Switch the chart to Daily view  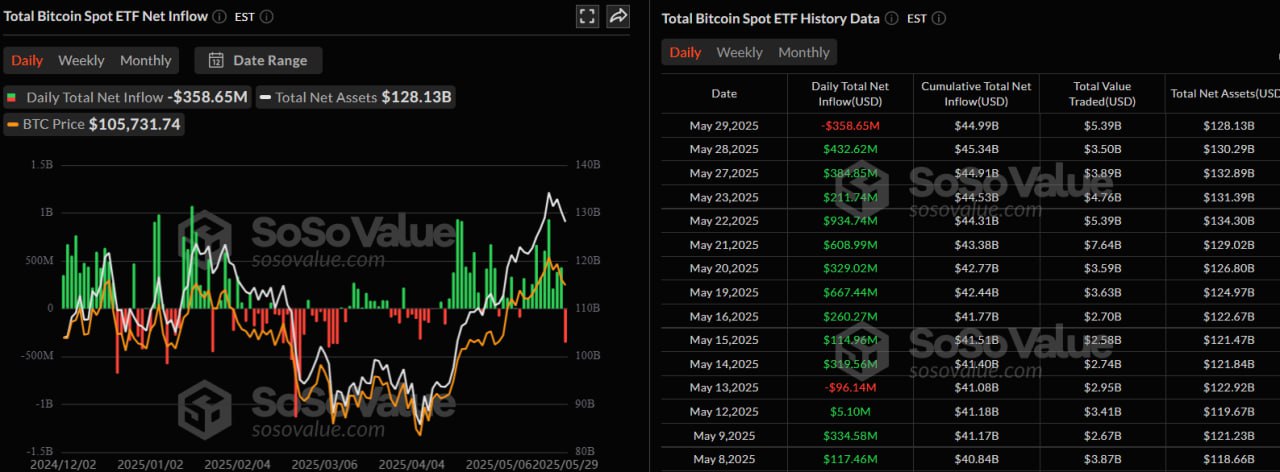point(27,60)
